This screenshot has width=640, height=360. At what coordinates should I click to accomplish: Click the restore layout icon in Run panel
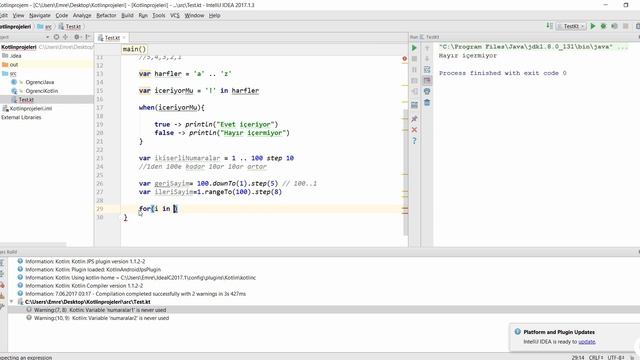pos(414,105)
